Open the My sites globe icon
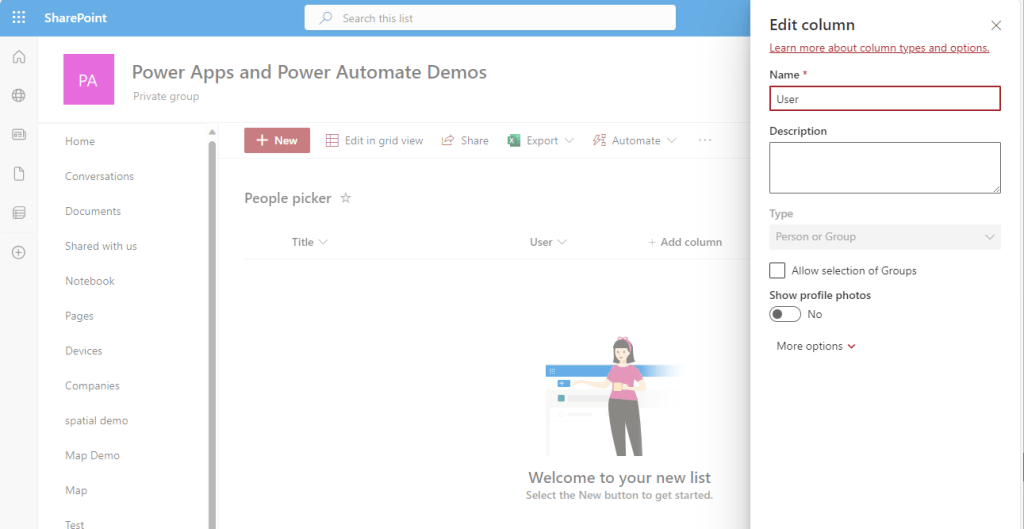This screenshot has width=1024, height=529. [x=18, y=96]
